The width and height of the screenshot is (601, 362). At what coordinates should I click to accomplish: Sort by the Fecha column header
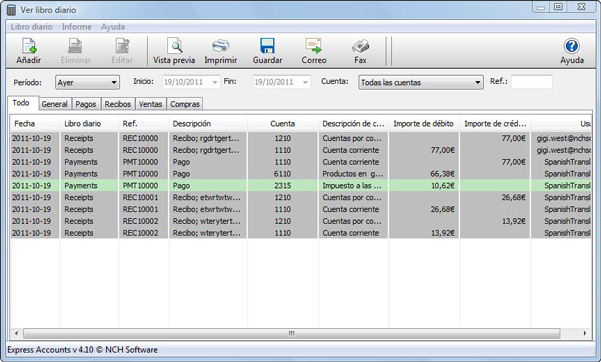point(35,123)
